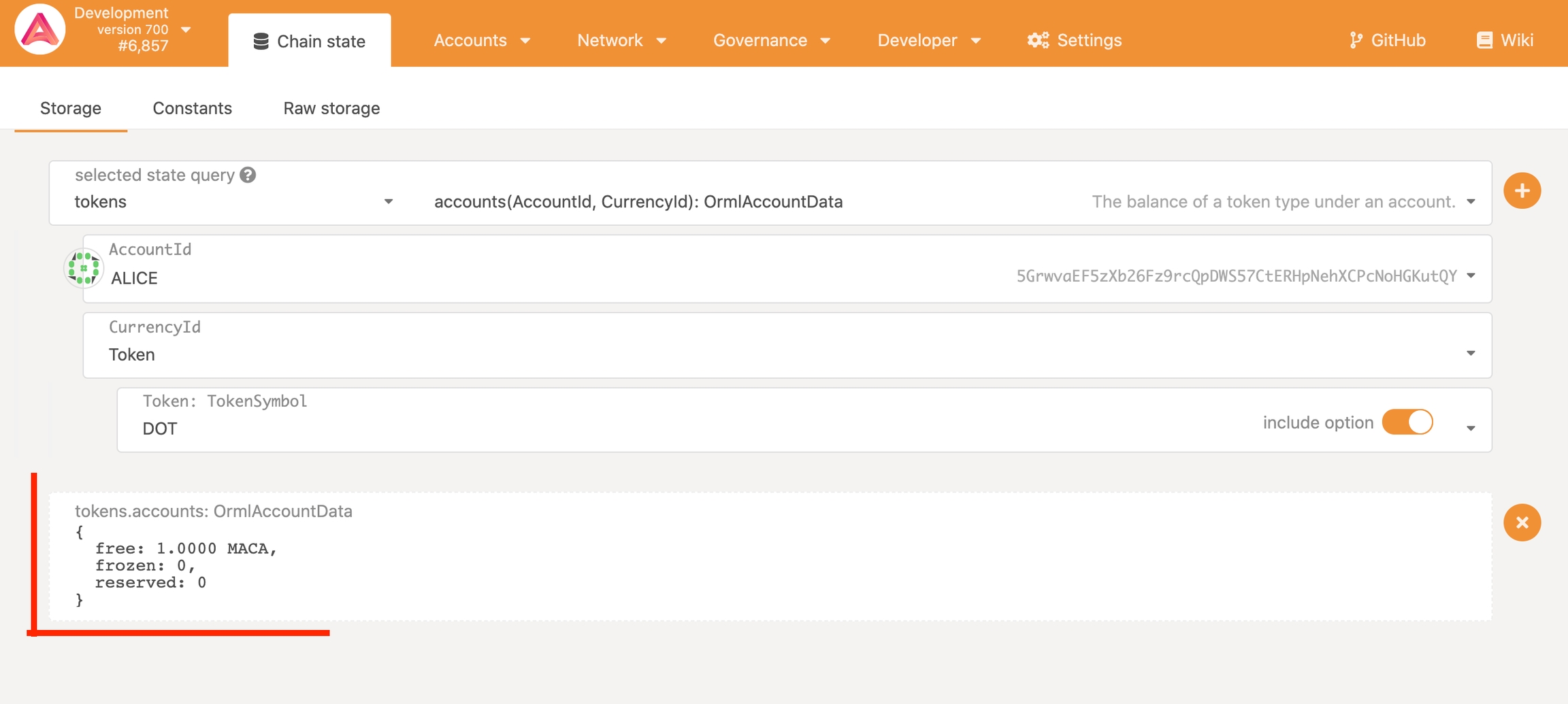
Task: Click the orange plus add-query button
Action: (x=1522, y=191)
